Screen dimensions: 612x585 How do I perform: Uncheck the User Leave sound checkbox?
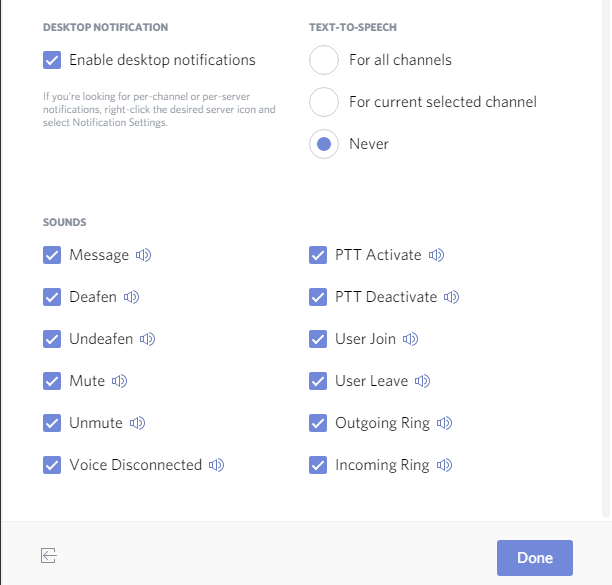click(x=318, y=381)
